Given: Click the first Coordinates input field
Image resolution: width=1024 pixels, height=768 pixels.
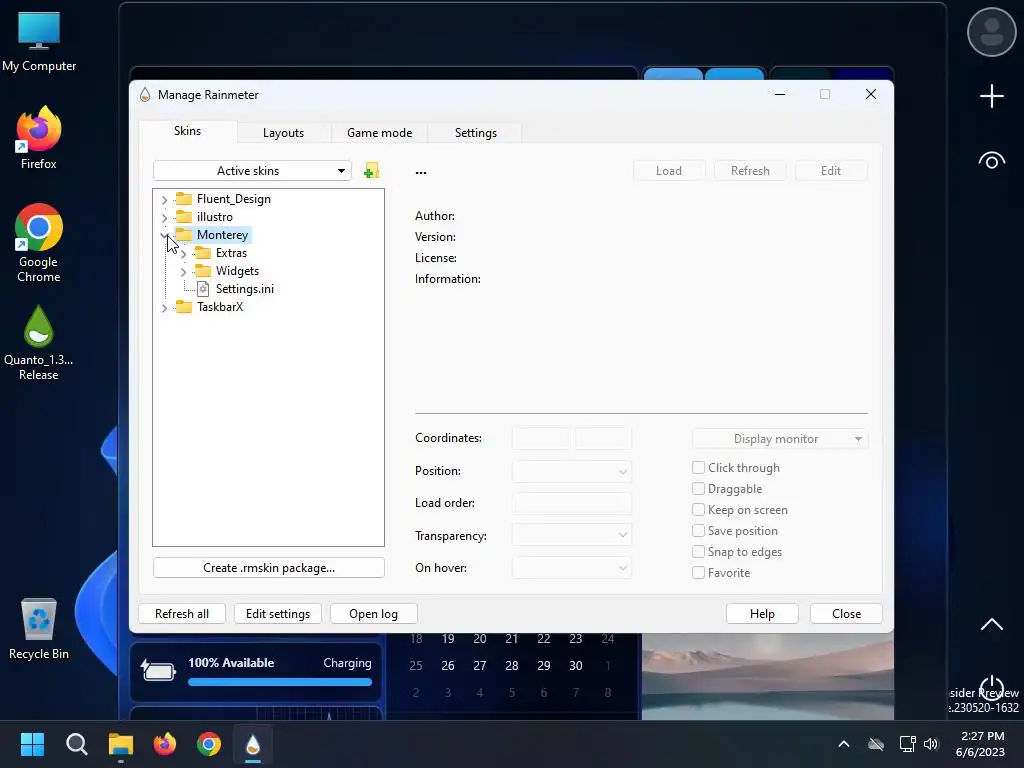Looking at the screenshot, I should point(541,438).
